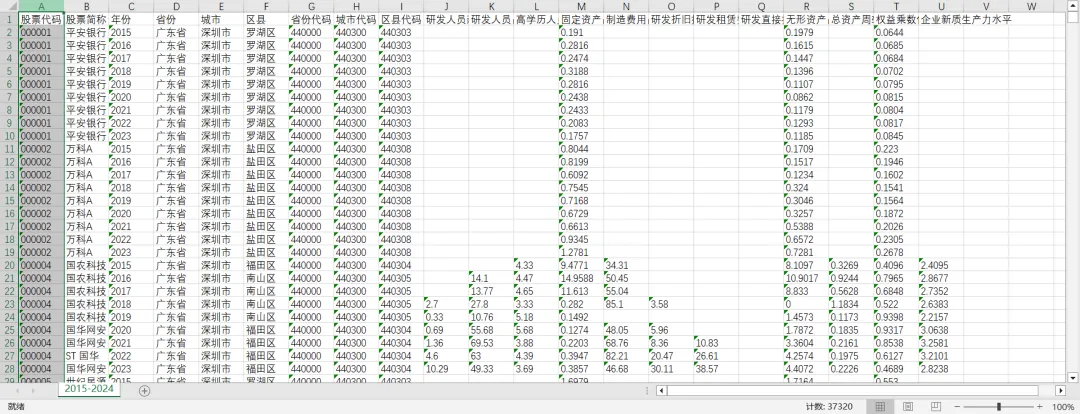Click the previous sheet navigation arrow

click(17, 391)
